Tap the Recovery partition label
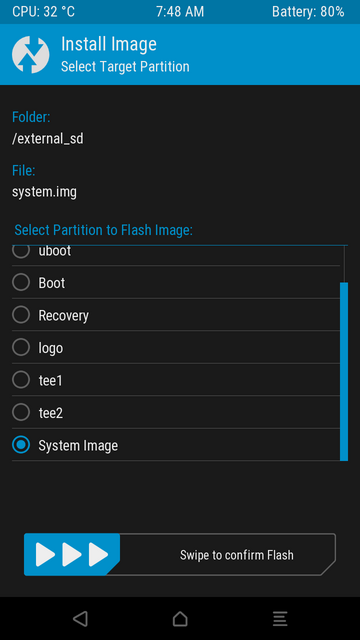360x640 pixels. [63, 316]
